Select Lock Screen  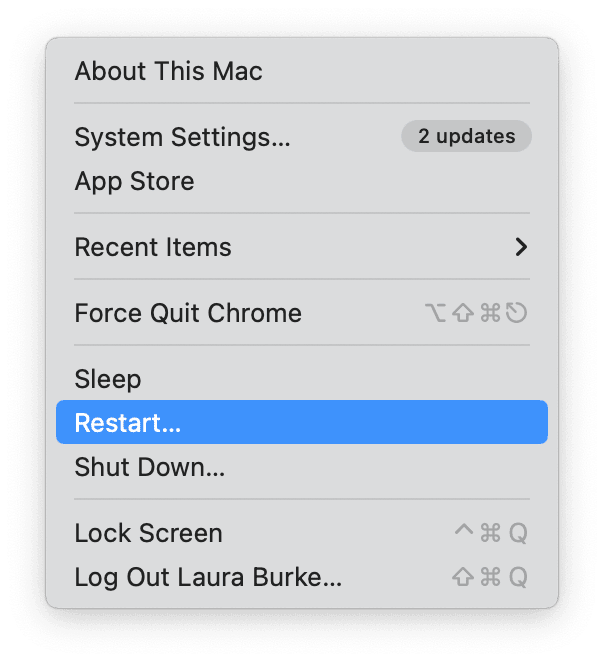coord(148,533)
